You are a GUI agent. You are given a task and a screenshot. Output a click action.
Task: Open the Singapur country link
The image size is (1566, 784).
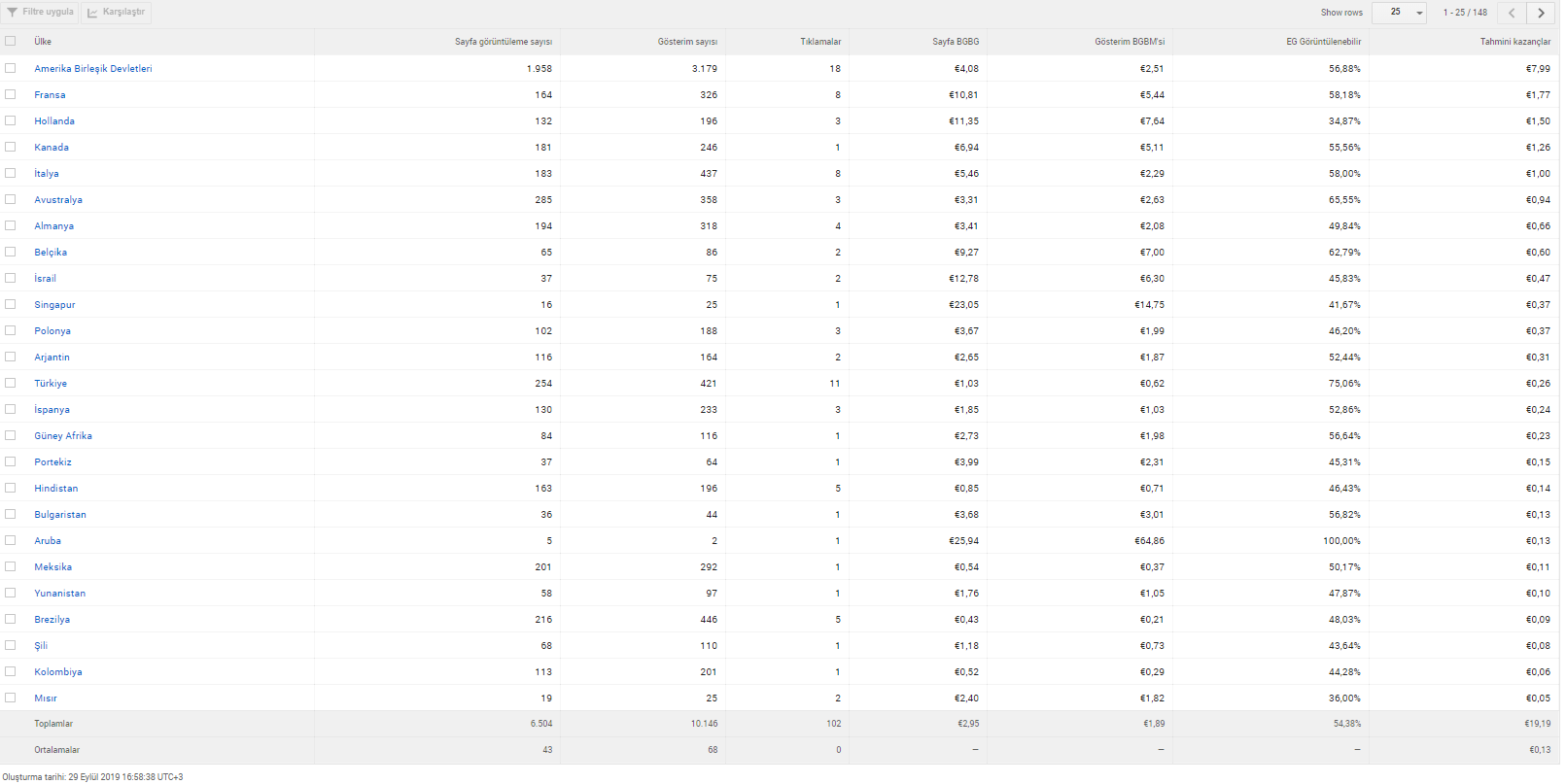[x=54, y=305]
